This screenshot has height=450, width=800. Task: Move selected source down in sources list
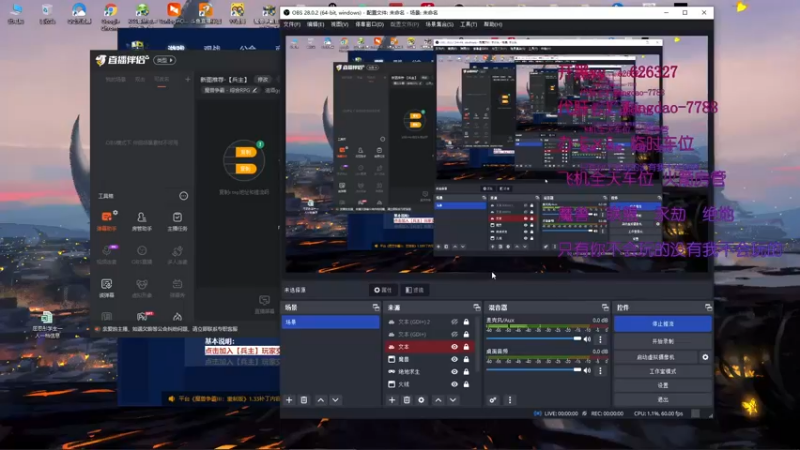(453, 400)
